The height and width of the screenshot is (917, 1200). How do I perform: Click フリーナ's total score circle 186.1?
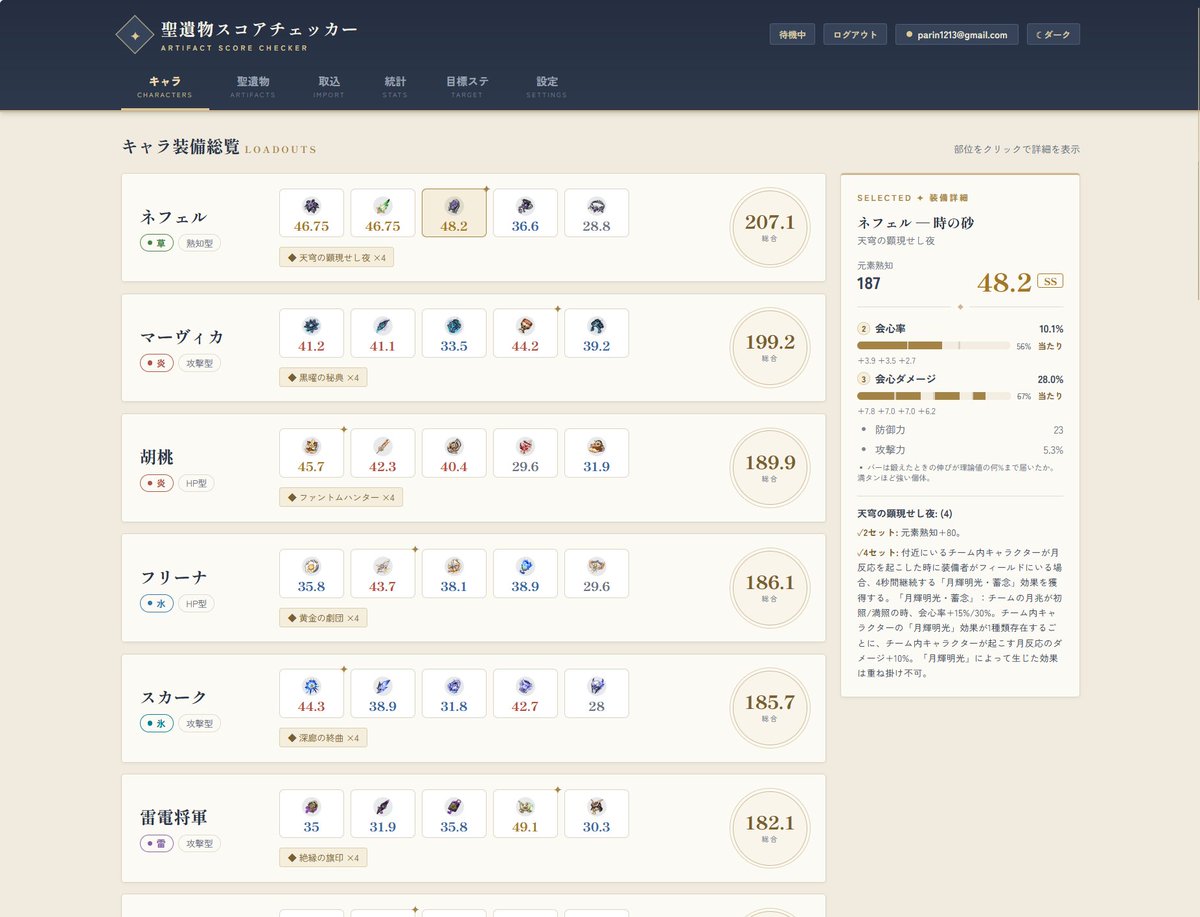click(770, 587)
